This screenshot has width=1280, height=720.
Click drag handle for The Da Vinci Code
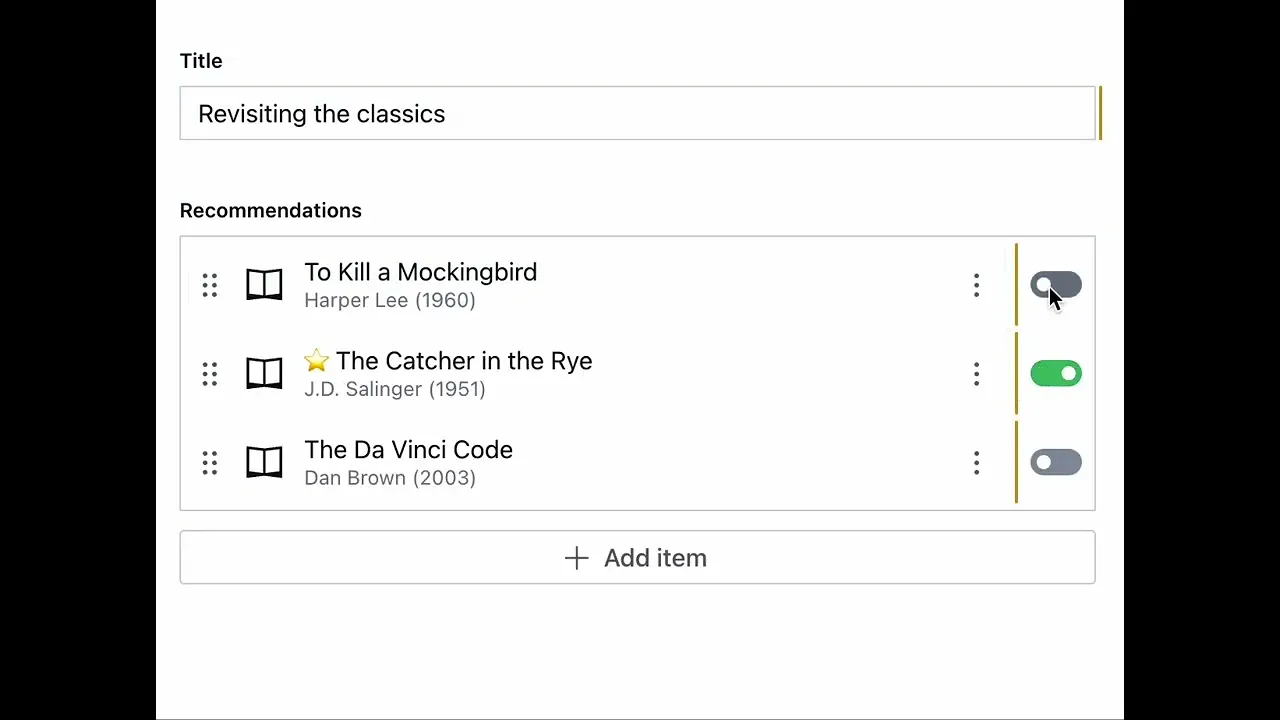[x=210, y=462]
